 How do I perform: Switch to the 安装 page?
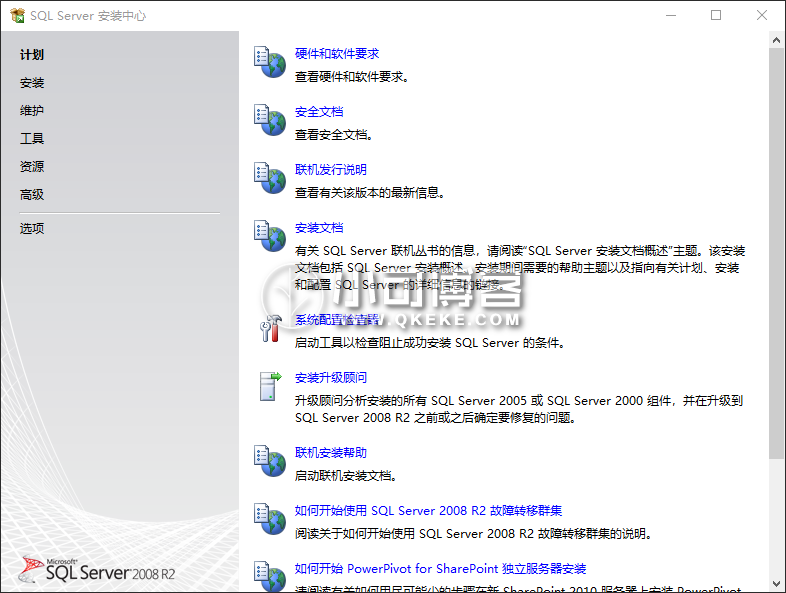point(32,83)
